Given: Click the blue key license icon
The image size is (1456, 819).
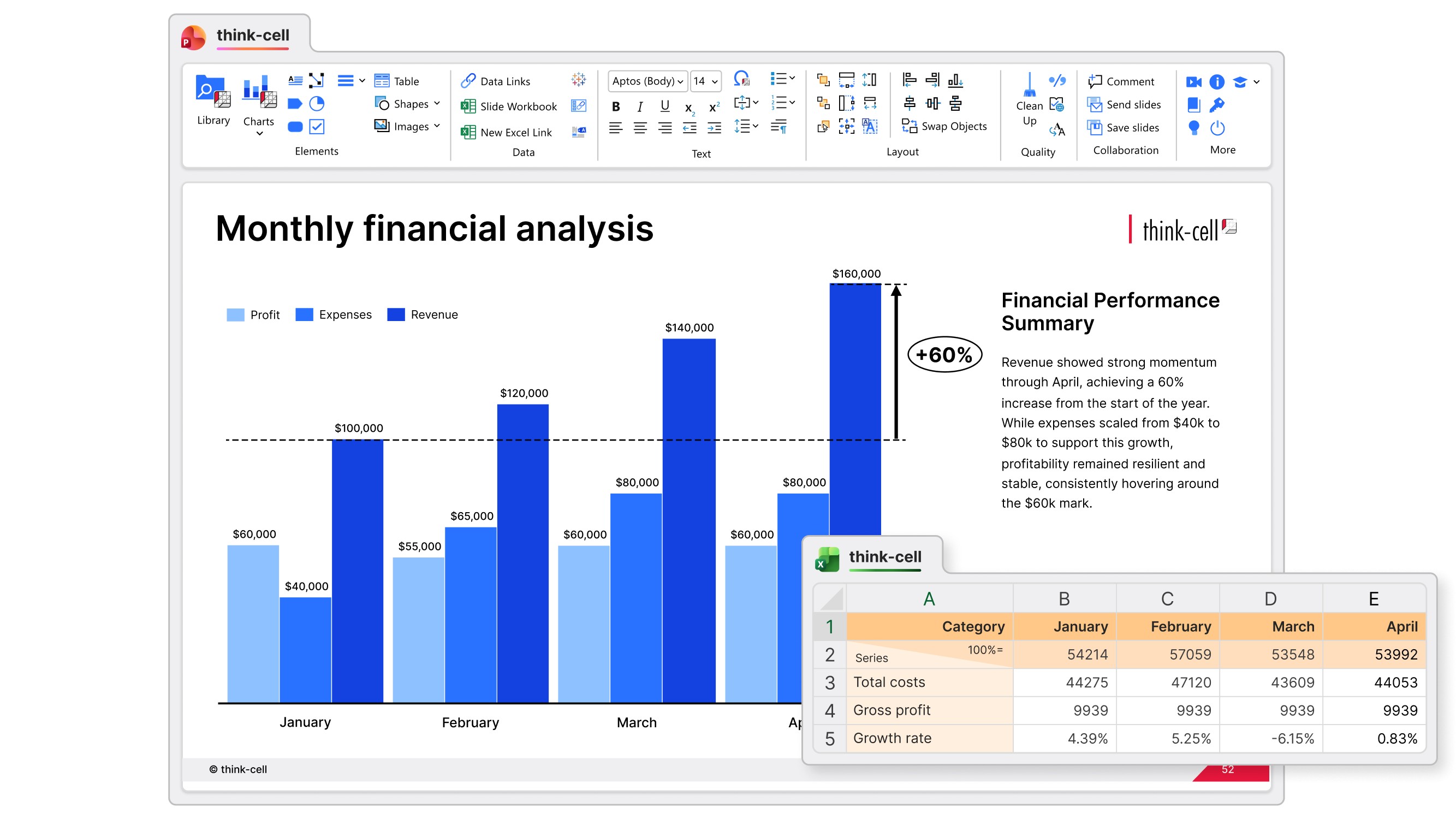Looking at the screenshot, I should click(1217, 105).
